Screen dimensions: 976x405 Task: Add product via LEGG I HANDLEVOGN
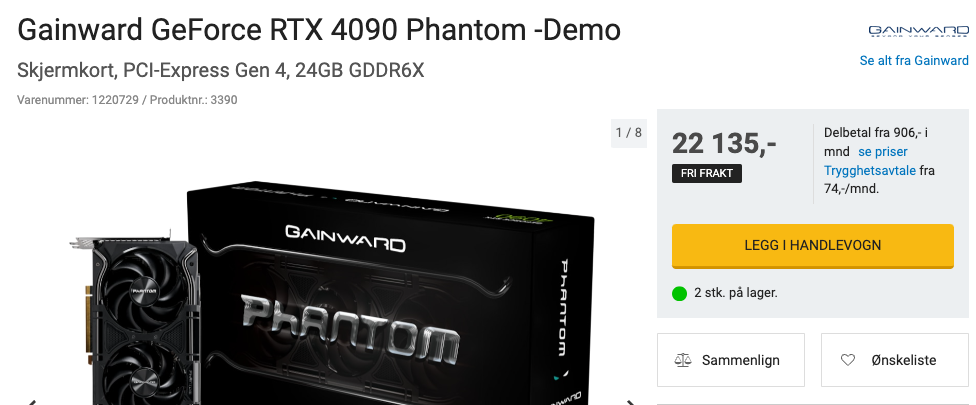coord(812,246)
